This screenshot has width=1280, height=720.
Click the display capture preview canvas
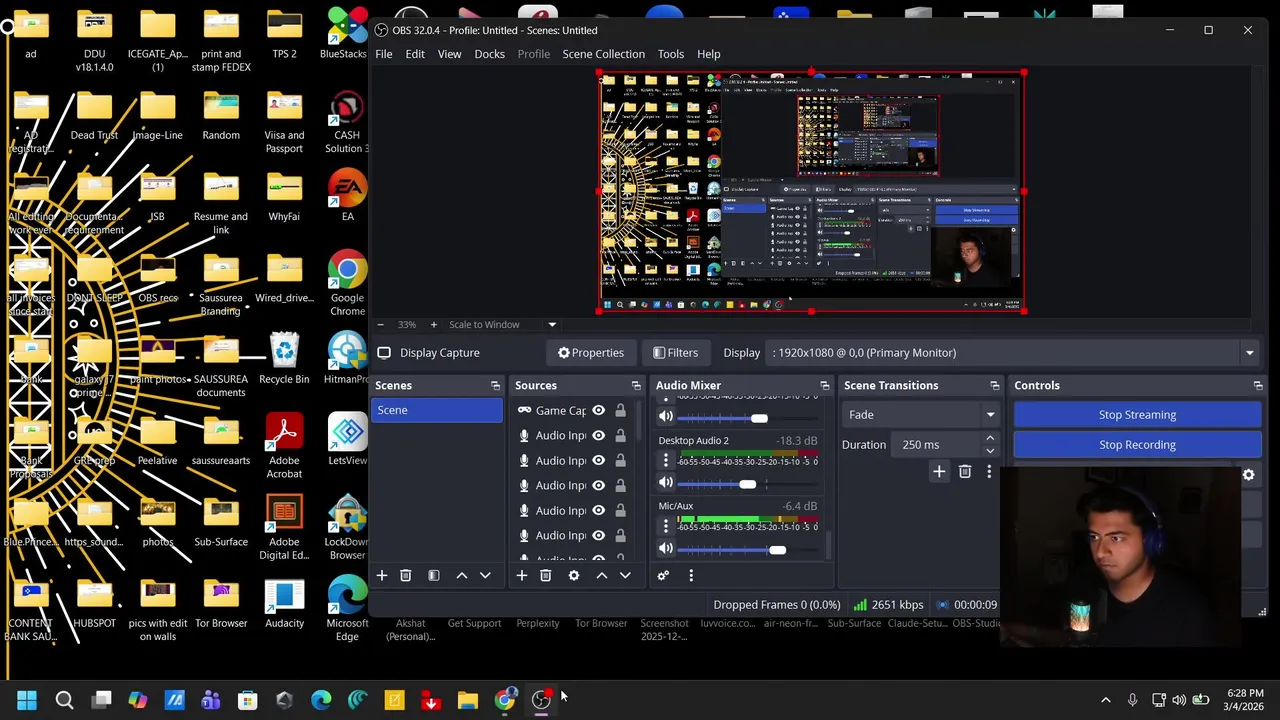811,192
